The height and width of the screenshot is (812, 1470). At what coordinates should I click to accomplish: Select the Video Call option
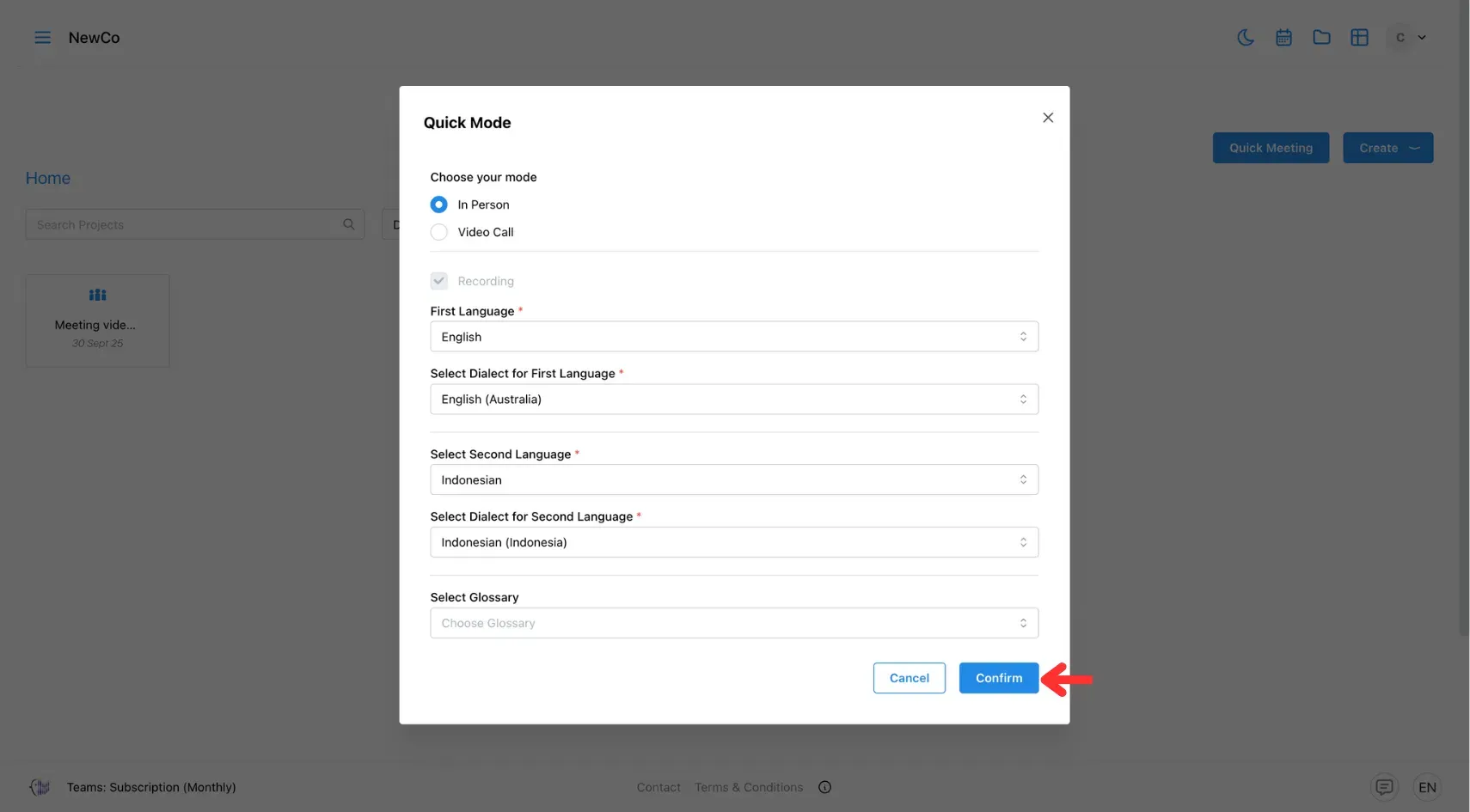coord(438,232)
